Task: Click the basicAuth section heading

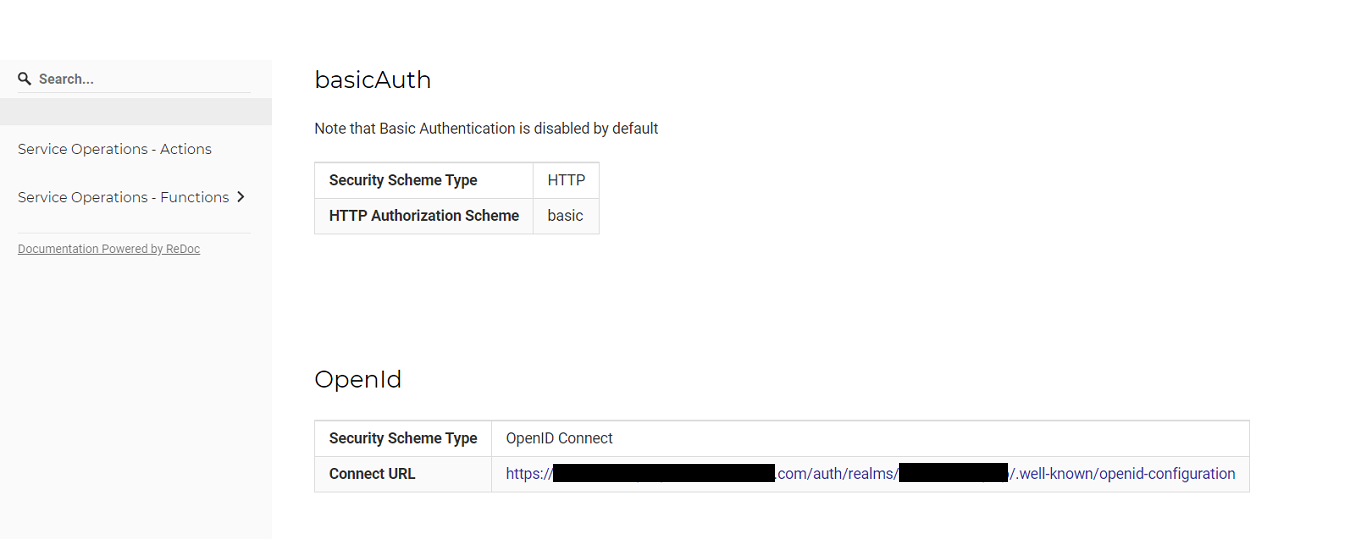Action: click(x=373, y=80)
